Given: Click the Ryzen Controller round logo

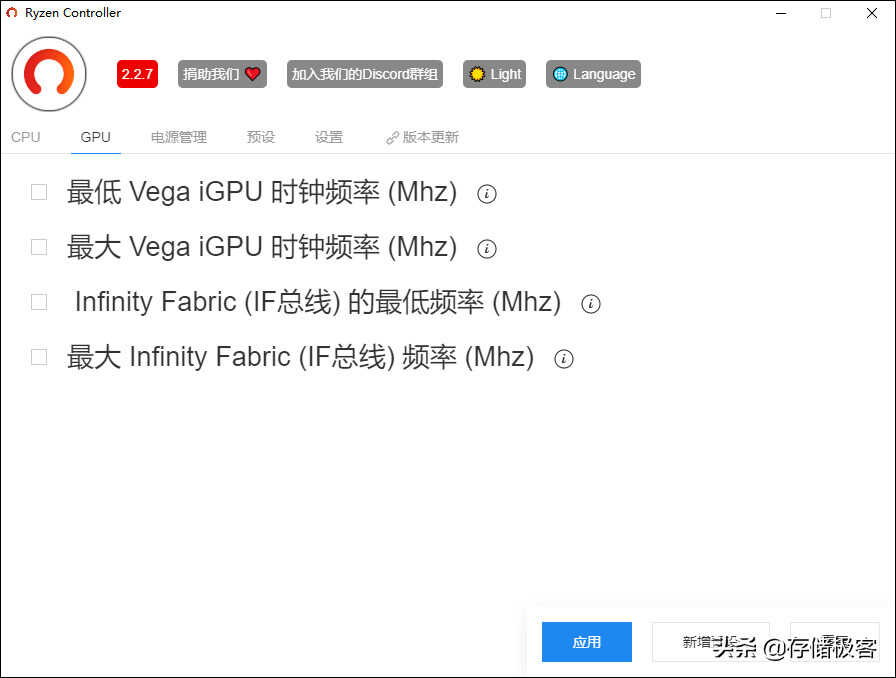Looking at the screenshot, I should pos(49,74).
